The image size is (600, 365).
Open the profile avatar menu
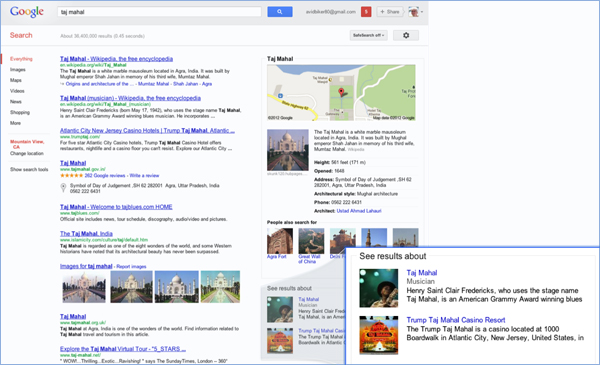coord(415,12)
